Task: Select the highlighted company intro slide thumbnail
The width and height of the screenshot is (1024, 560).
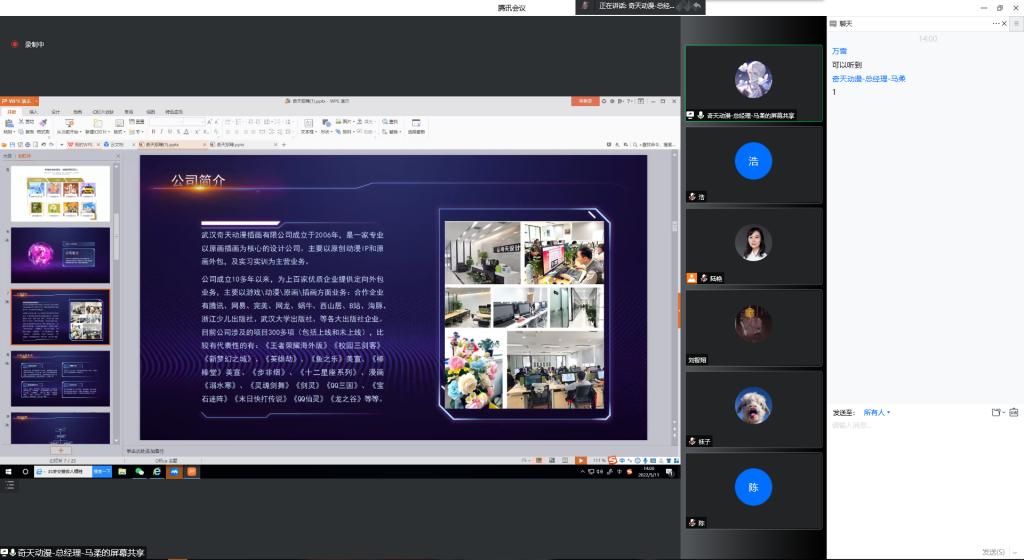Action: coord(61,317)
